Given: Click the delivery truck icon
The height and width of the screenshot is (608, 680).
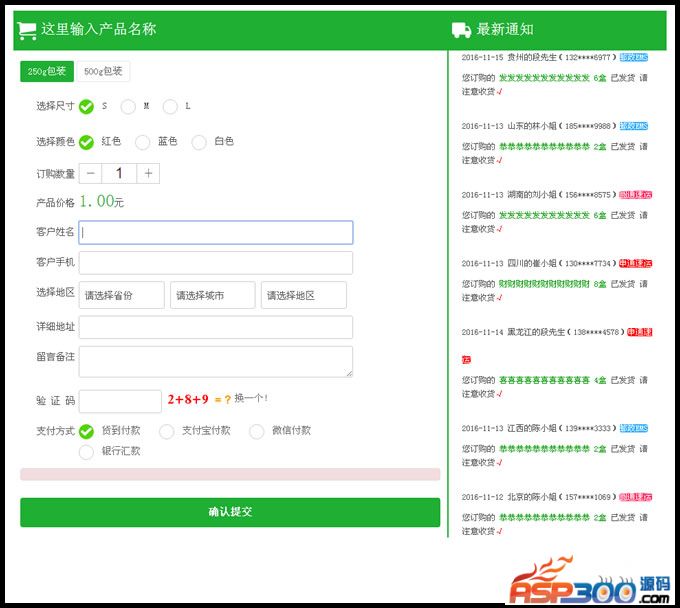Looking at the screenshot, I should click(461, 30).
